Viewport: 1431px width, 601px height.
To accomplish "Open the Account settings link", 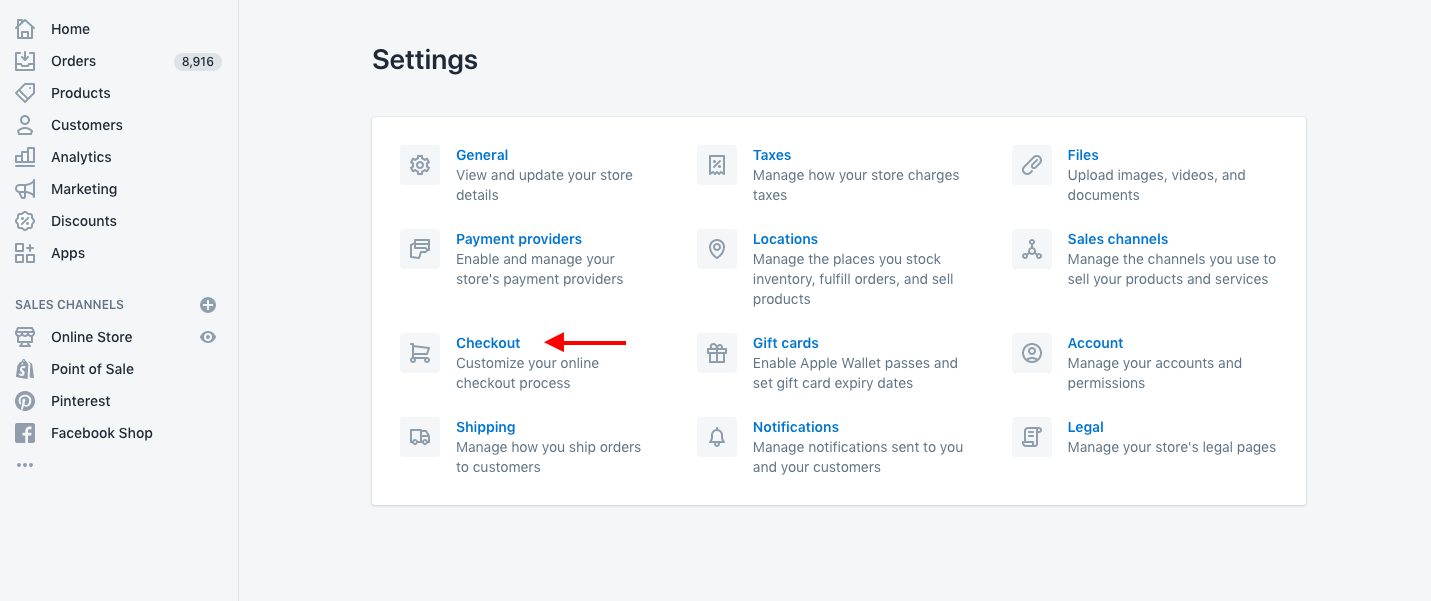I will (1095, 343).
